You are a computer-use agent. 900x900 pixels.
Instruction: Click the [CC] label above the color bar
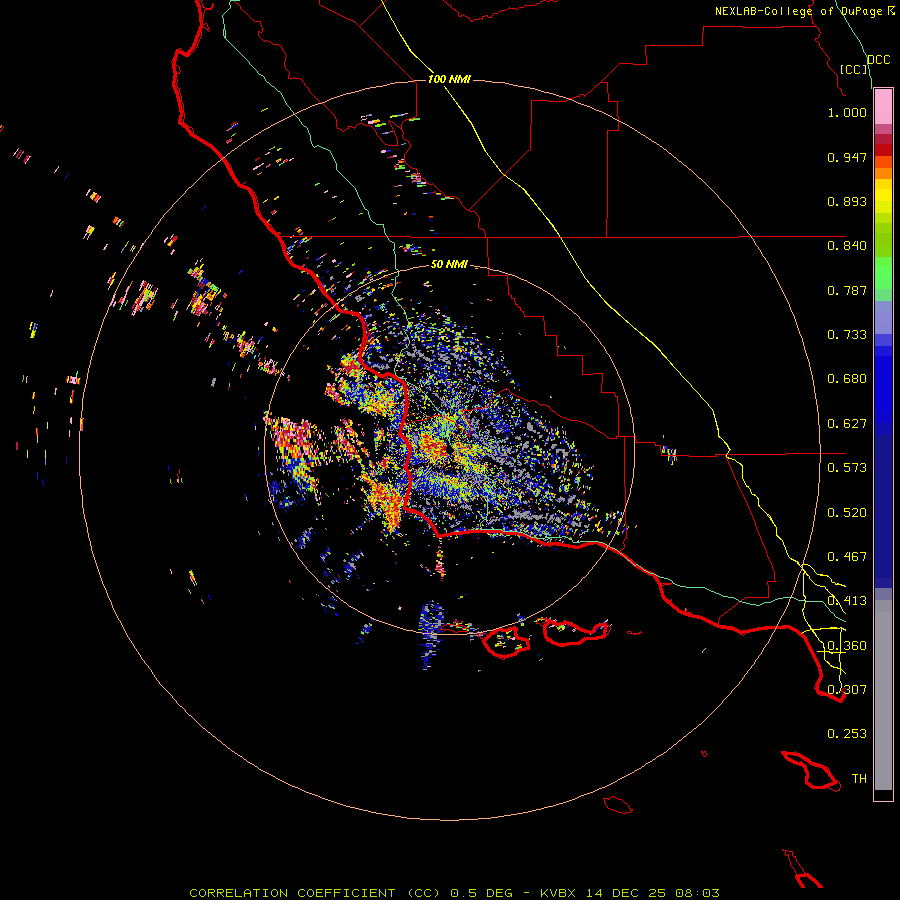(x=854, y=69)
